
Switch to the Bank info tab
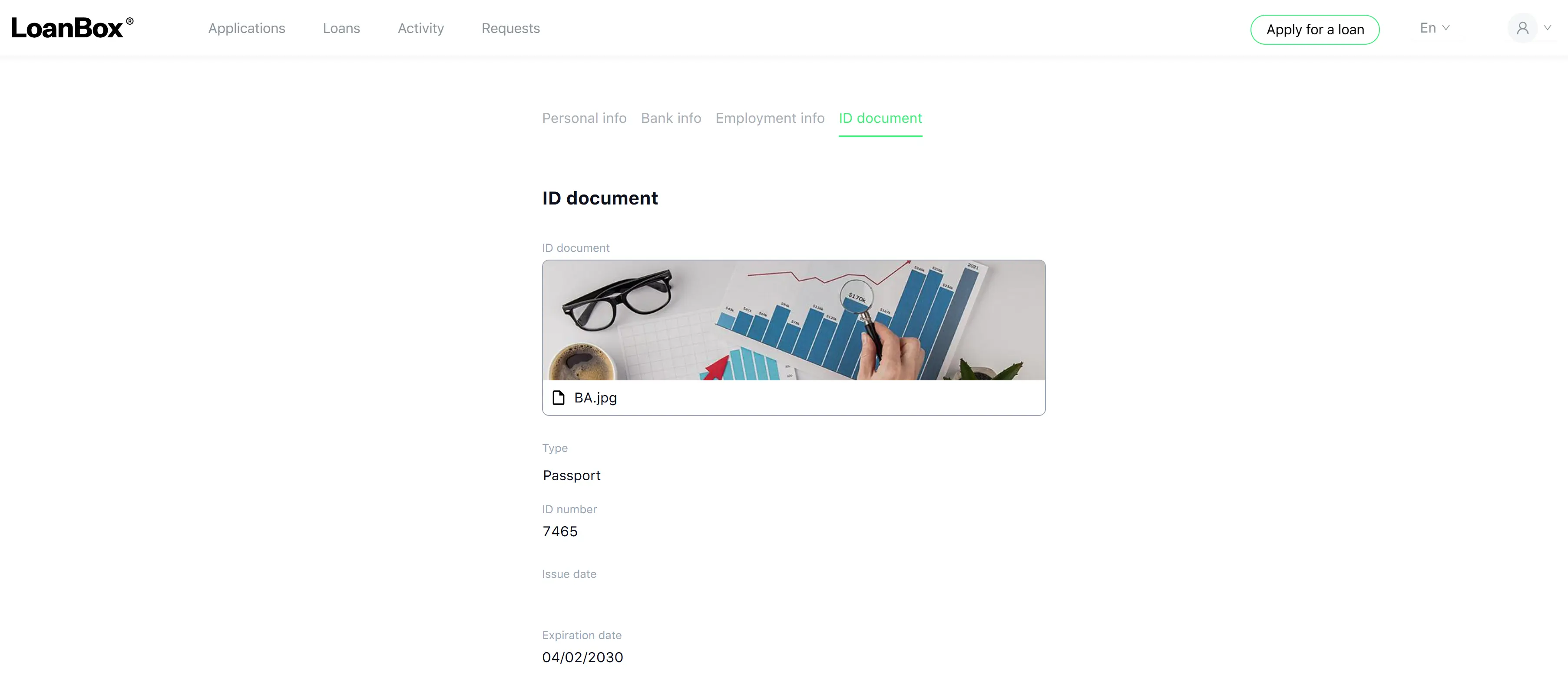click(x=671, y=118)
